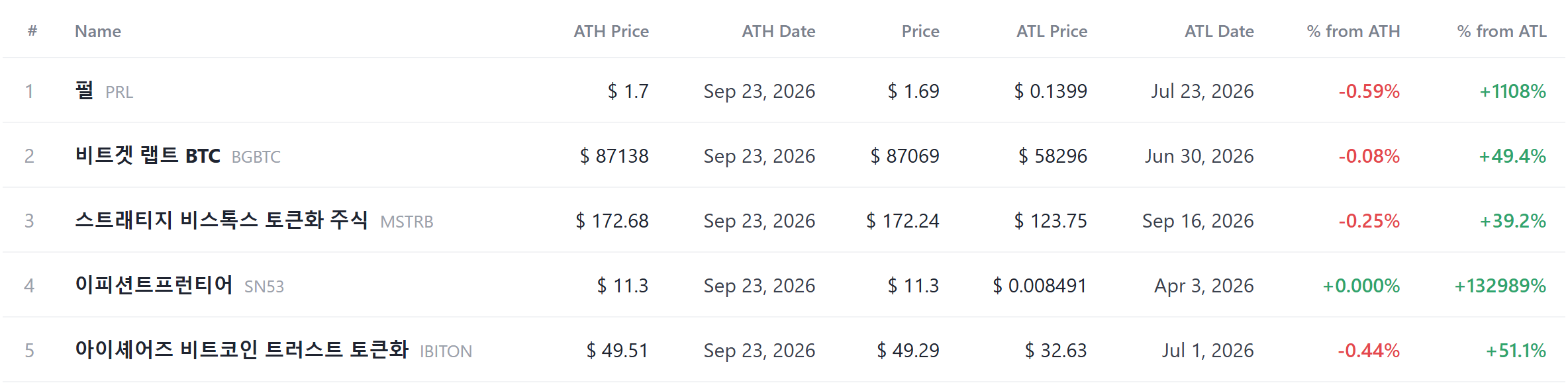This screenshot has width=1568, height=385.
Task: Click the IBITON ticker symbol
Action: tap(446, 351)
